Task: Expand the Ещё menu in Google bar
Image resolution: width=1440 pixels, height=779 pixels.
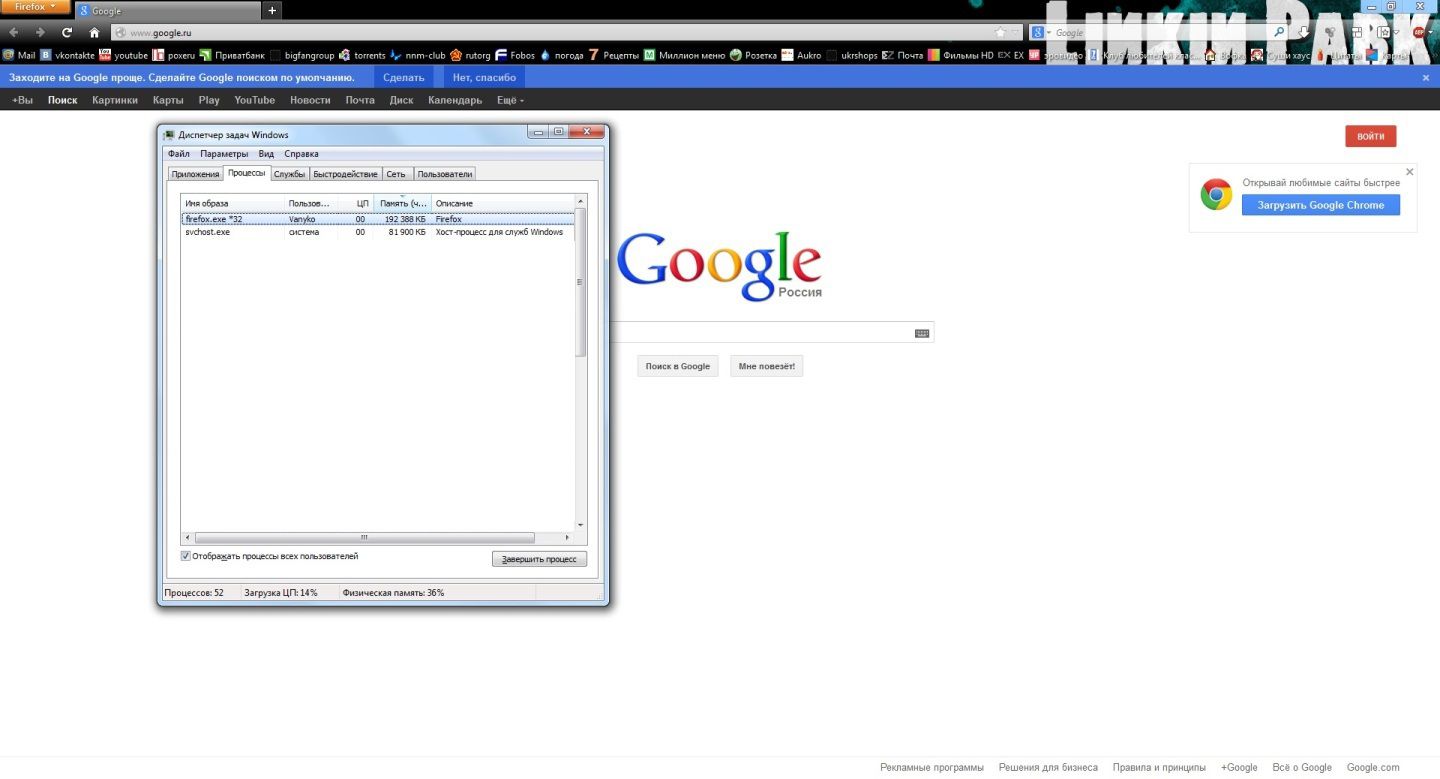Action: tap(510, 100)
